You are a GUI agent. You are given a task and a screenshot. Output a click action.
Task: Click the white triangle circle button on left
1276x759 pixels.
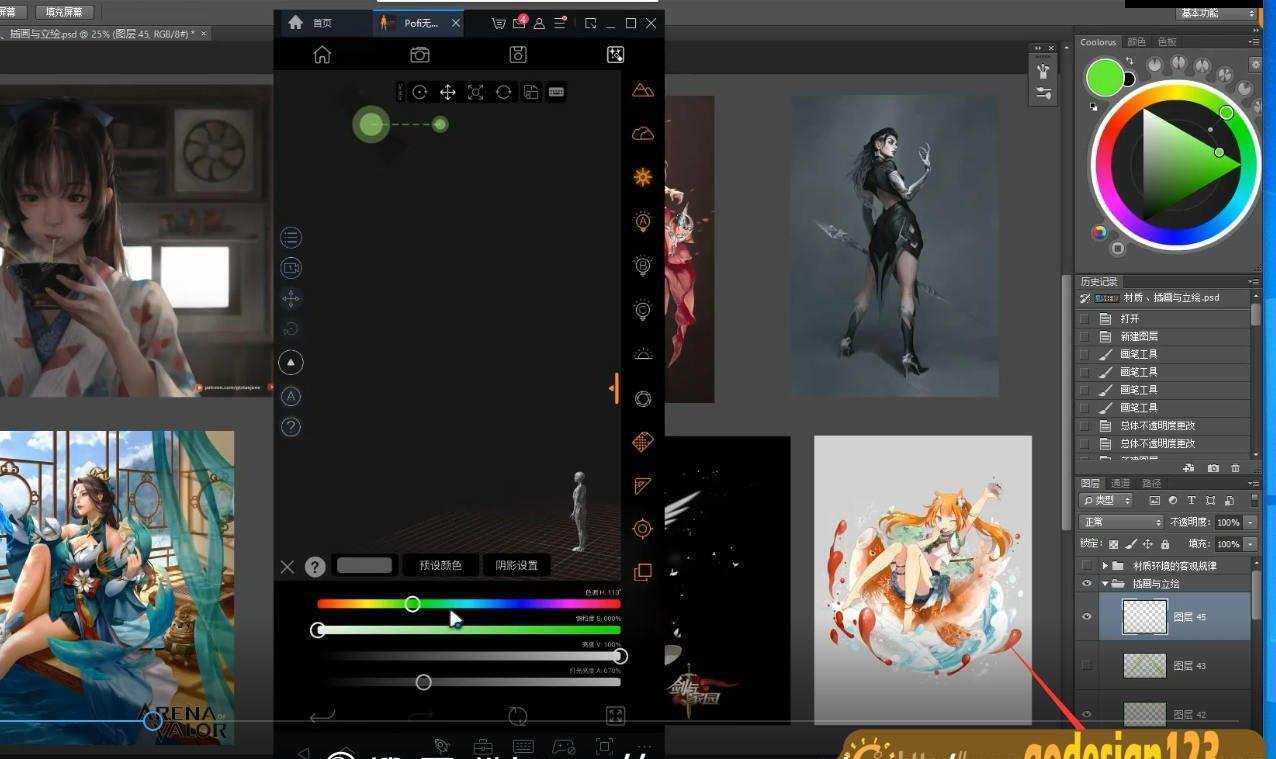tap(291, 362)
